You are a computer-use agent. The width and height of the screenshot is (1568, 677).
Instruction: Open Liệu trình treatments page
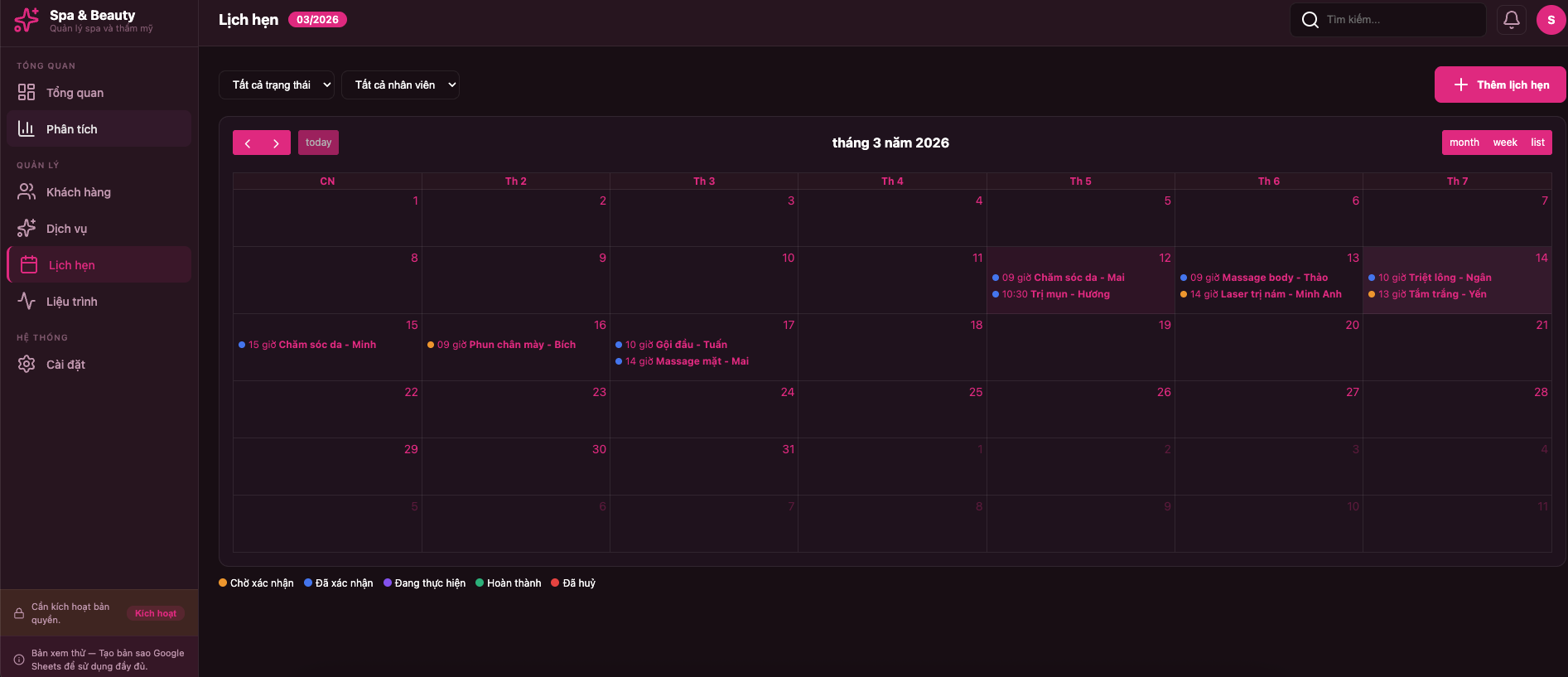(71, 302)
